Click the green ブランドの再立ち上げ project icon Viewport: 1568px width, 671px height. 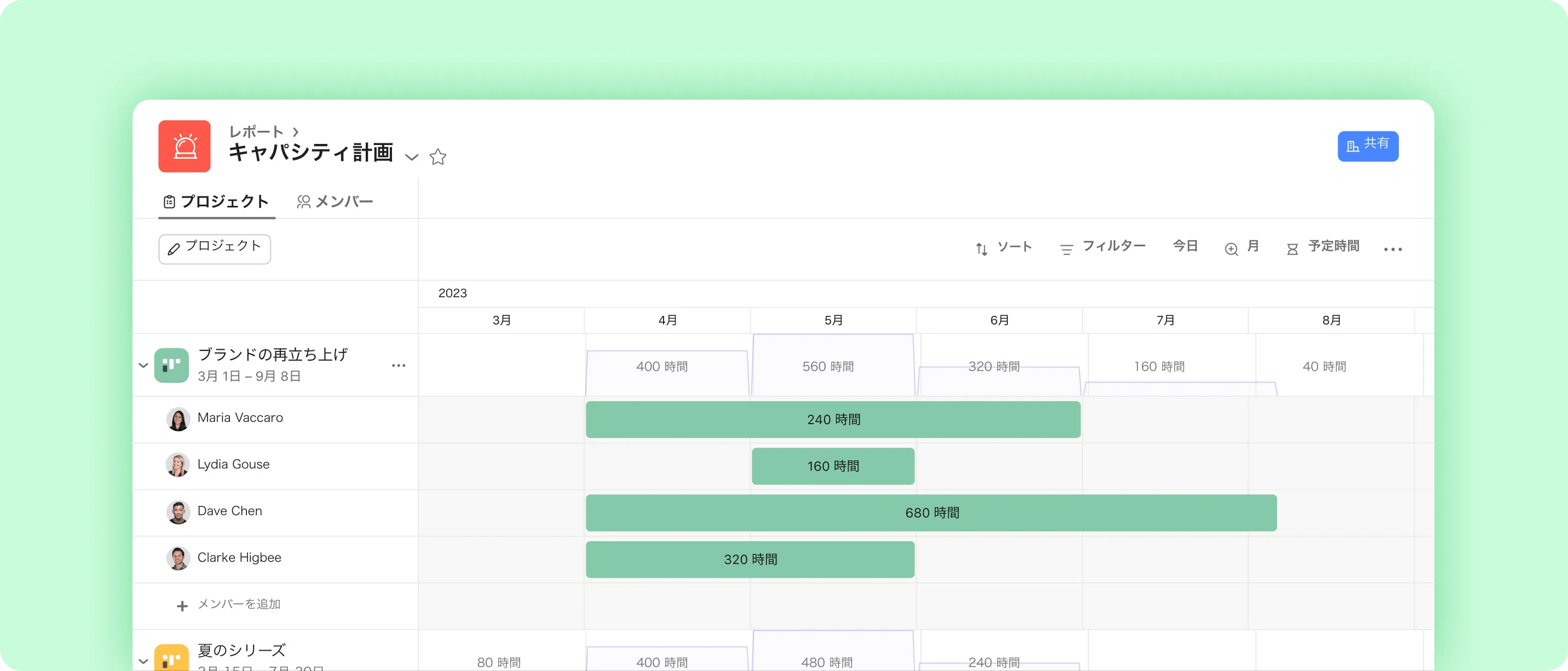tap(172, 365)
